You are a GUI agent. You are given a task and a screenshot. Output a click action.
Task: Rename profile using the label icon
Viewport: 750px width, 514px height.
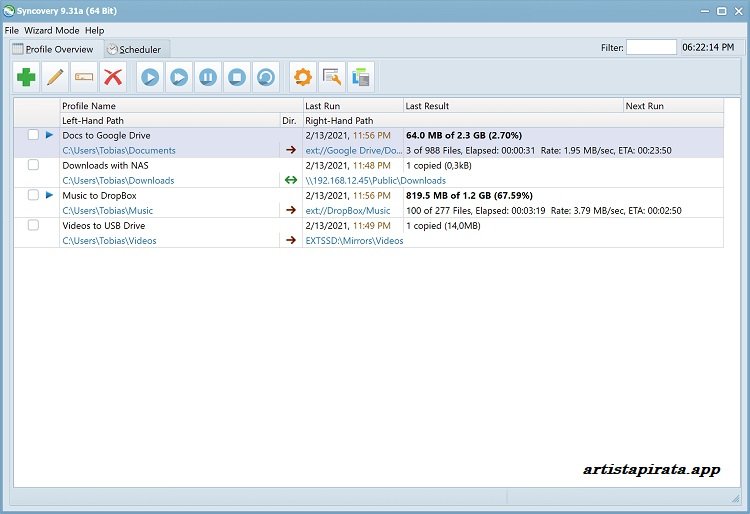pyautogui.click(x=84, y=77)
